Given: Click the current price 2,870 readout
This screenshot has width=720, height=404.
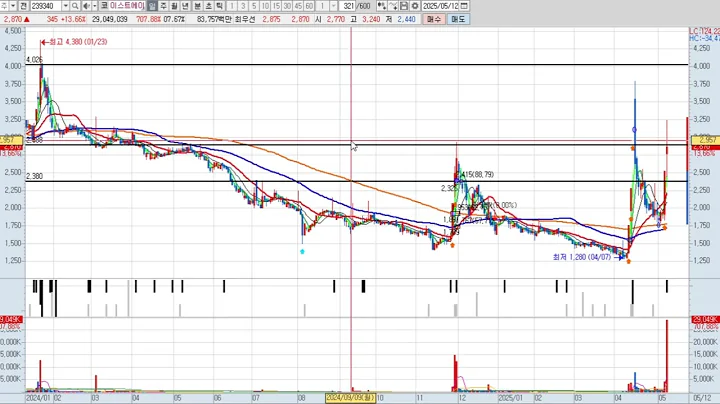Looking at the screenshot, I should point(12,19).
